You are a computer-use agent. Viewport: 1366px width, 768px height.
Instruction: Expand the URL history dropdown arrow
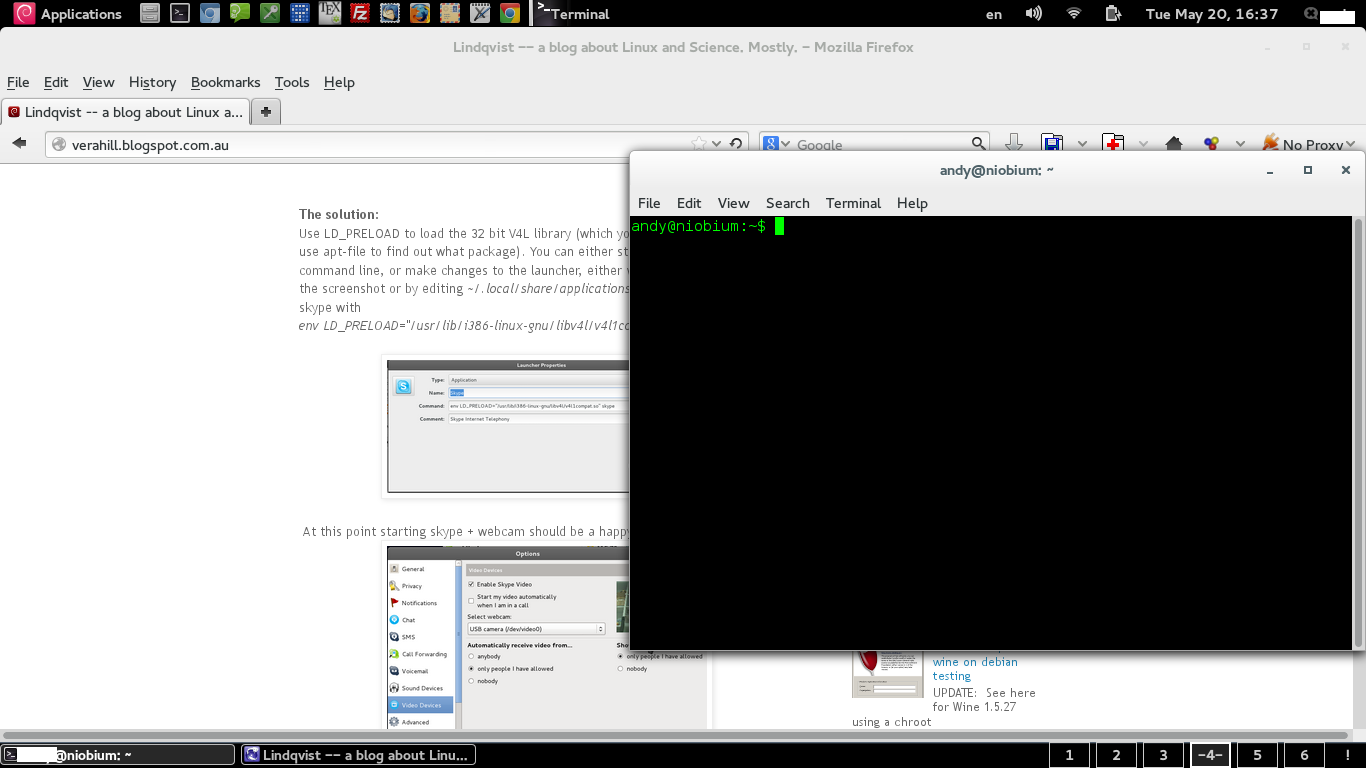[x=716, y=145]
